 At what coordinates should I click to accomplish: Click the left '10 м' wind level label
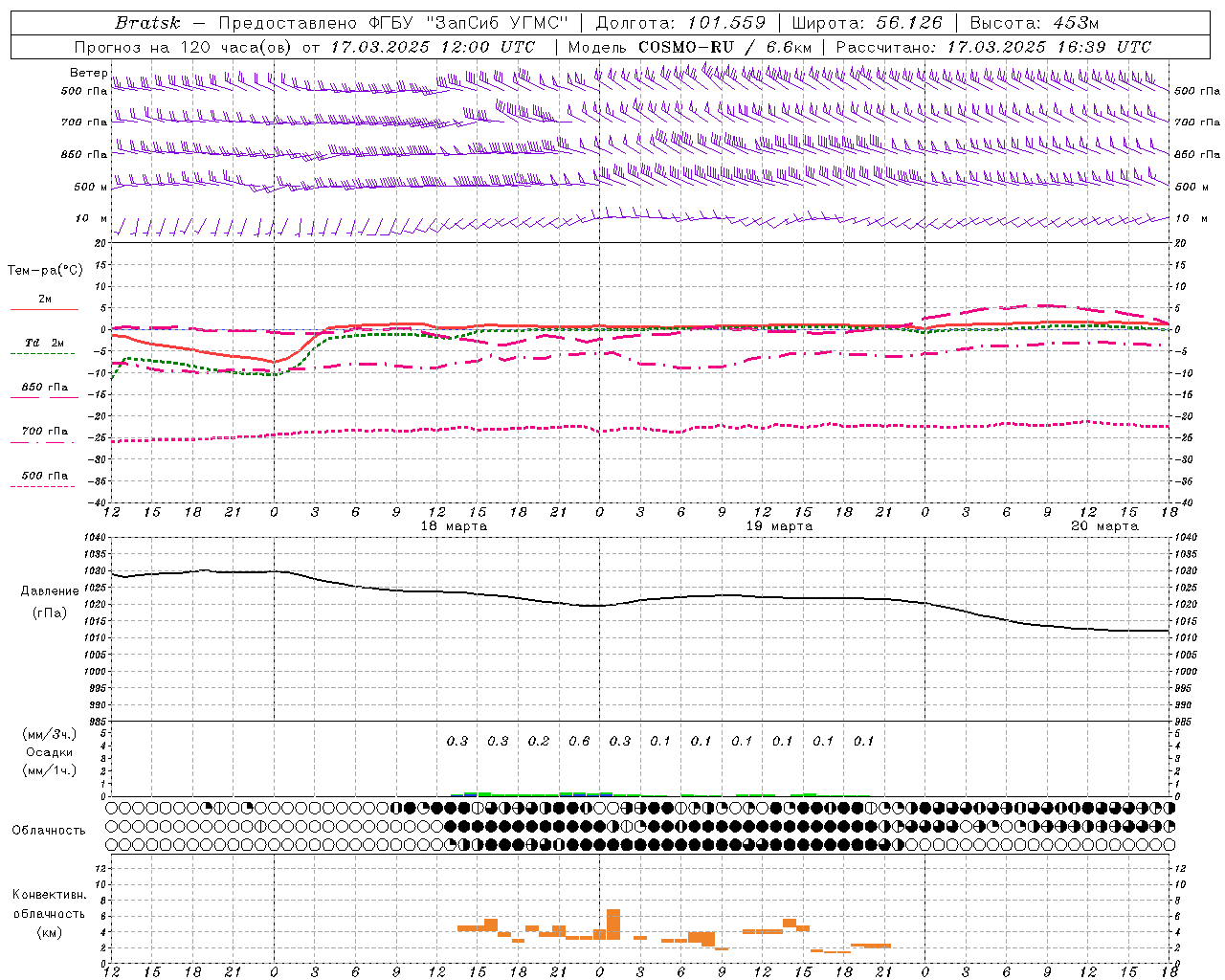coord(91,219)
